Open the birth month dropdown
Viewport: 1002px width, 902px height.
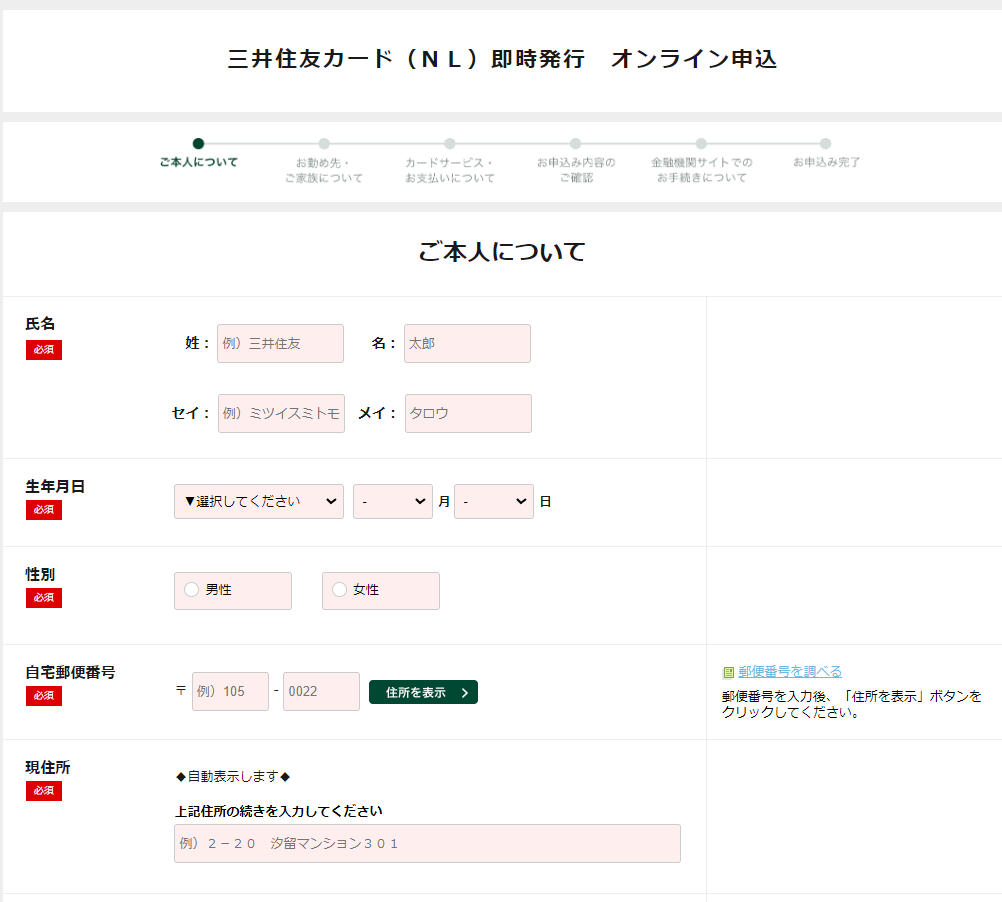click(393, 501)
